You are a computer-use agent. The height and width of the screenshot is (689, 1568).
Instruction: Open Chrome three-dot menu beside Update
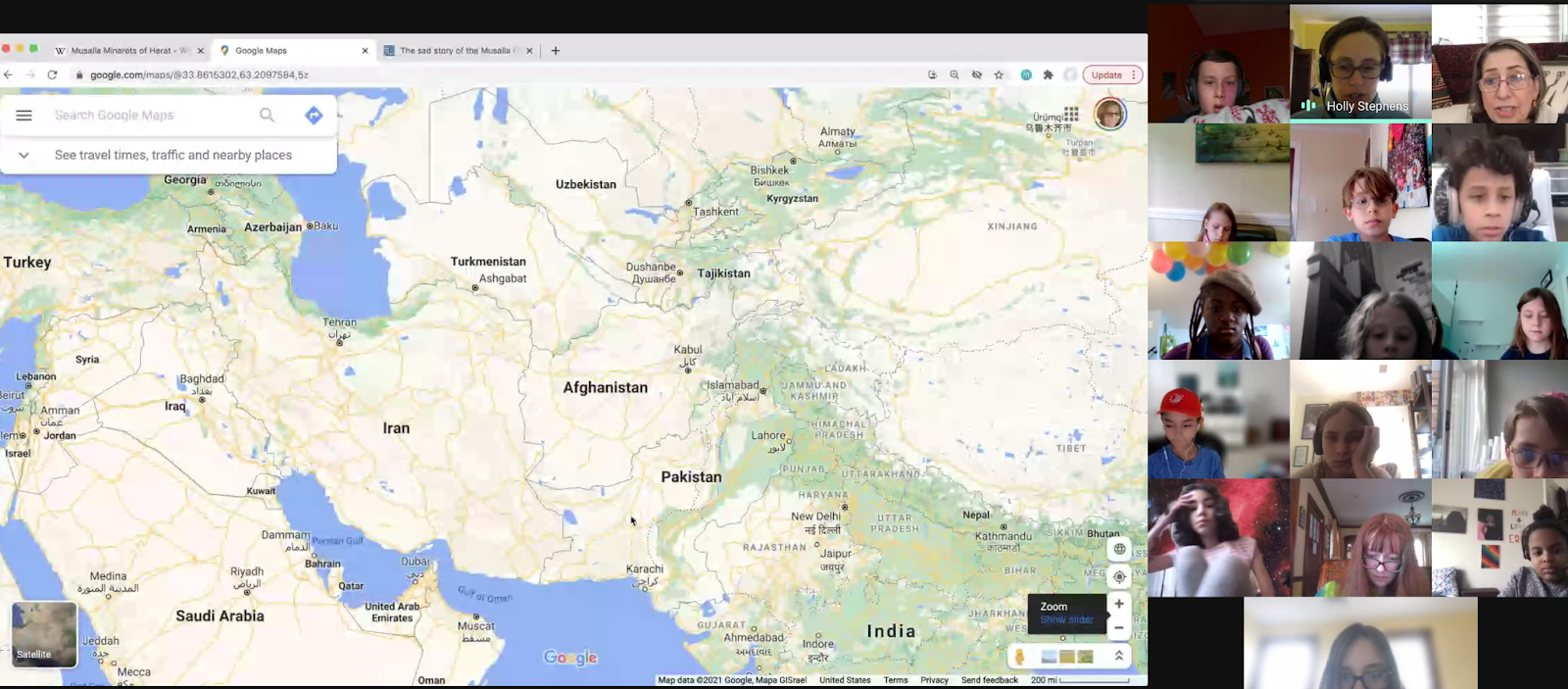(x=1134, y=74)
